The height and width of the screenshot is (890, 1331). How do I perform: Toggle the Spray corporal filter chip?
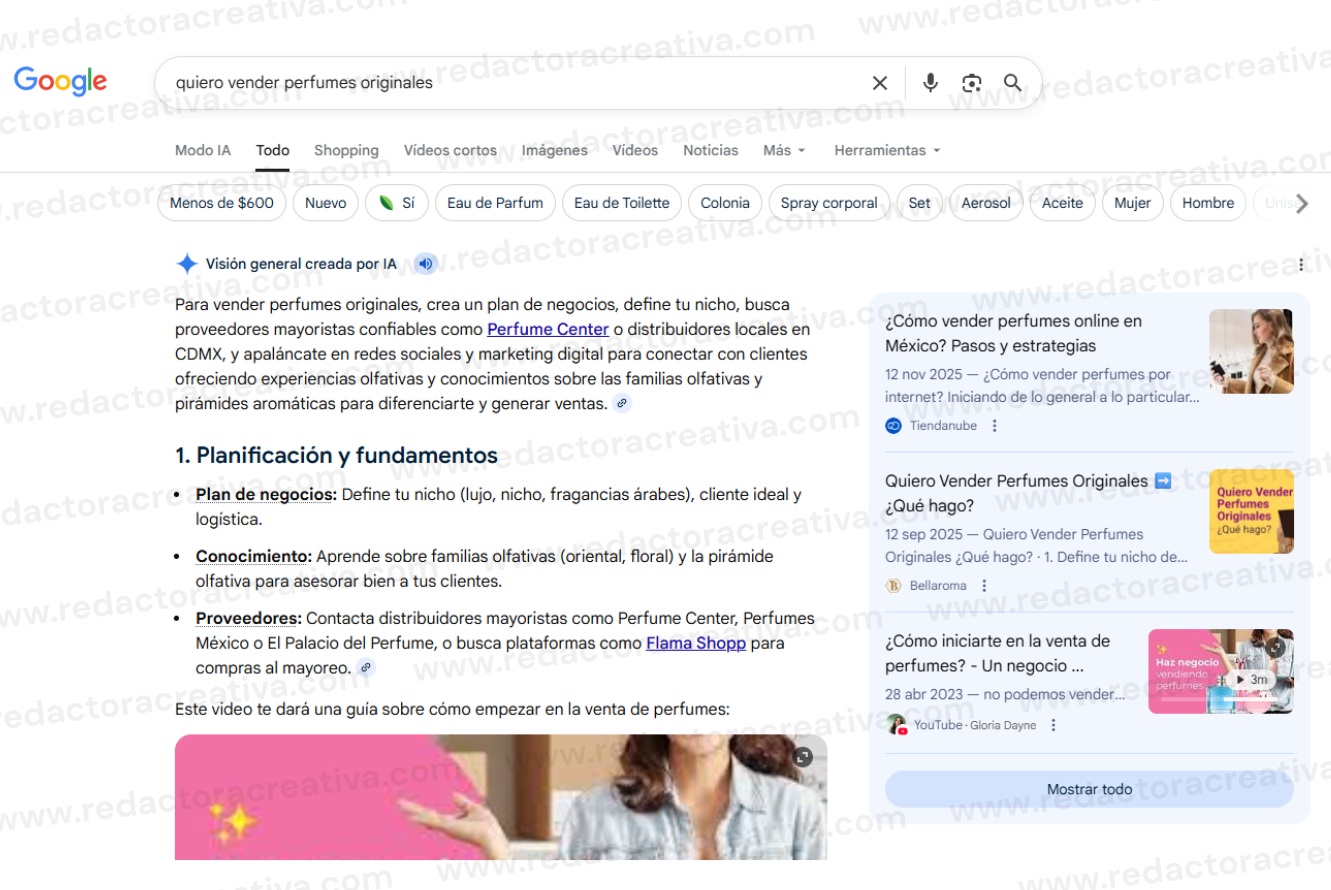click(829, 203)
